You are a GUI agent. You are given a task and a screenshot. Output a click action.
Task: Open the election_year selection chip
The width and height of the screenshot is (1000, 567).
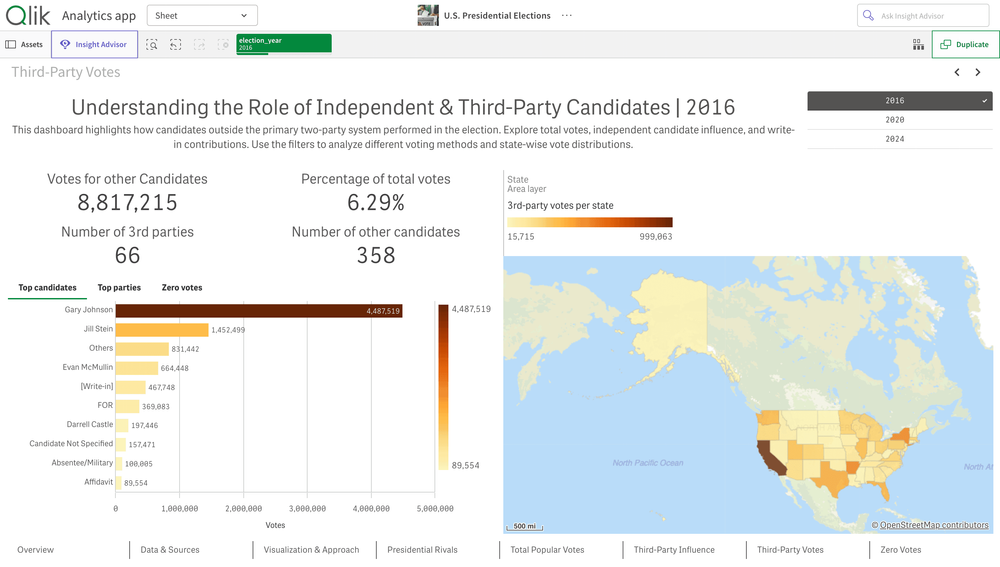point(284,43)
